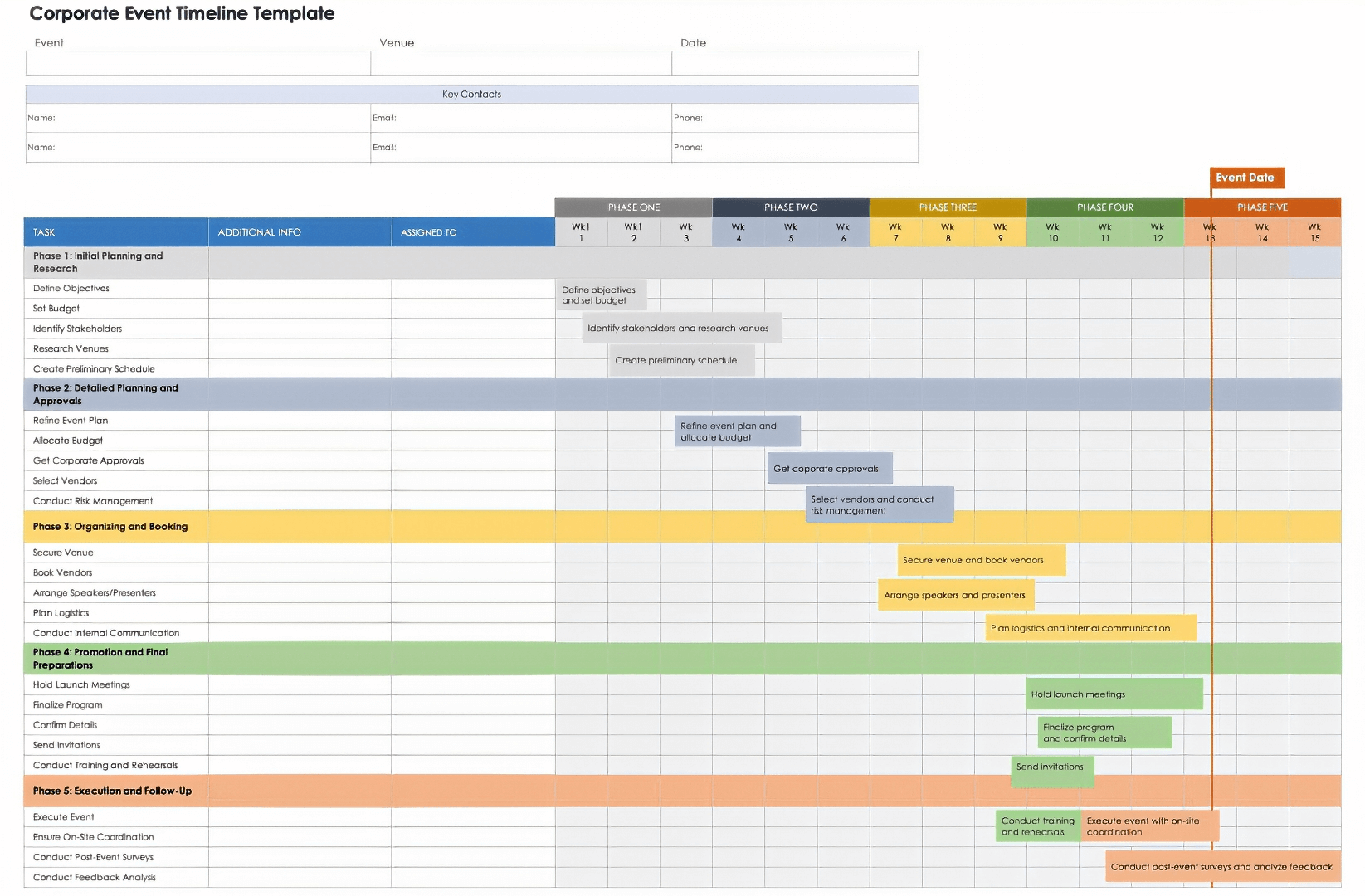The height and width of the screenshot is (896, 1365).
Task: Click the 'Research Venues' task cell
Action: 116,349
